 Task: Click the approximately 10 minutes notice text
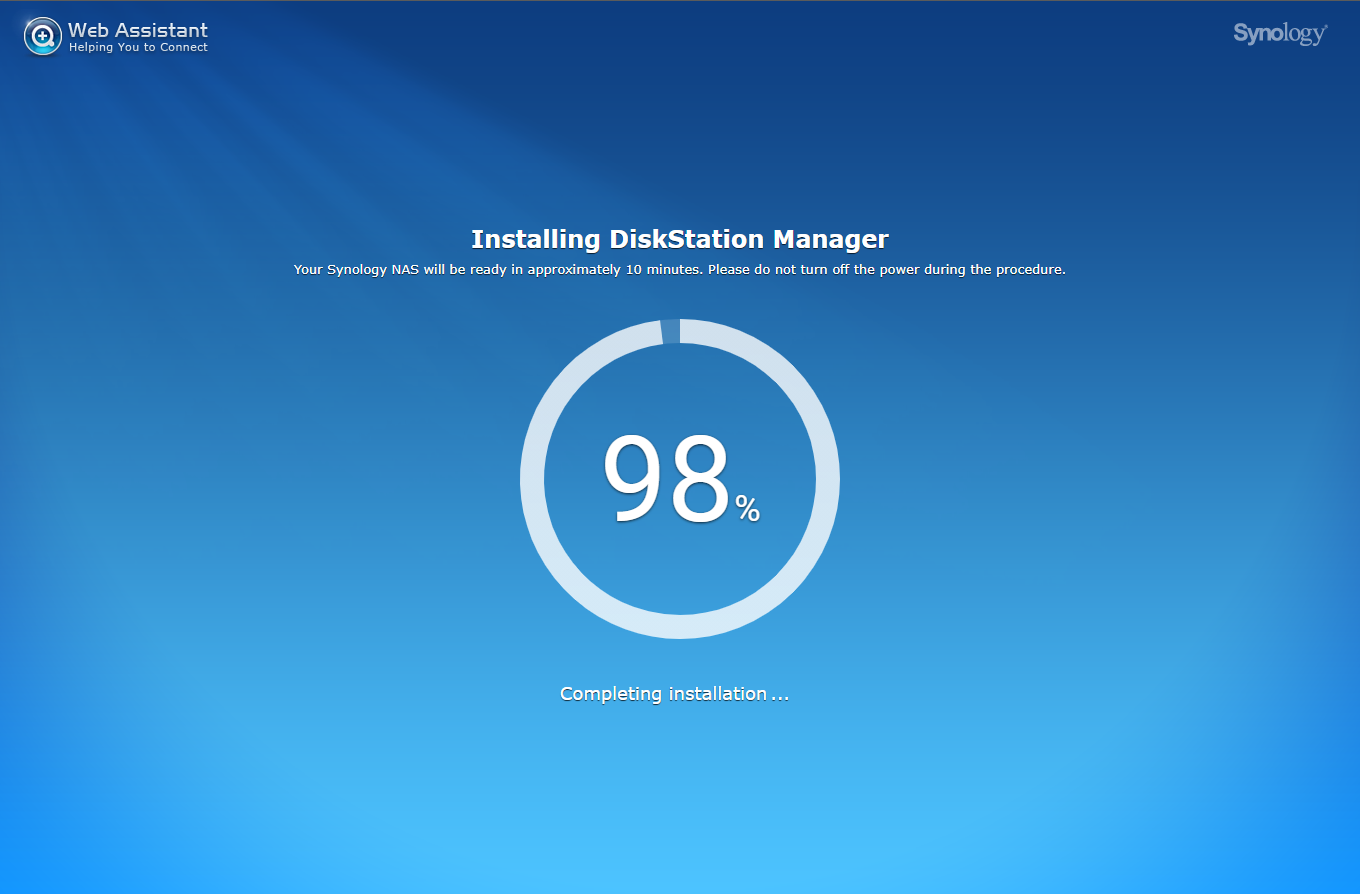pos(680,270)
